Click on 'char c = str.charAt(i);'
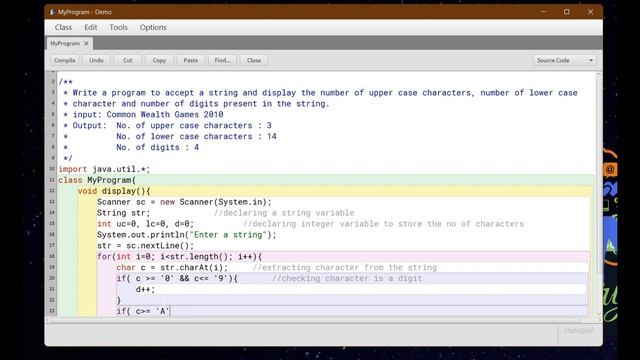This screenshot has width=640, height=360. point(172,268)
